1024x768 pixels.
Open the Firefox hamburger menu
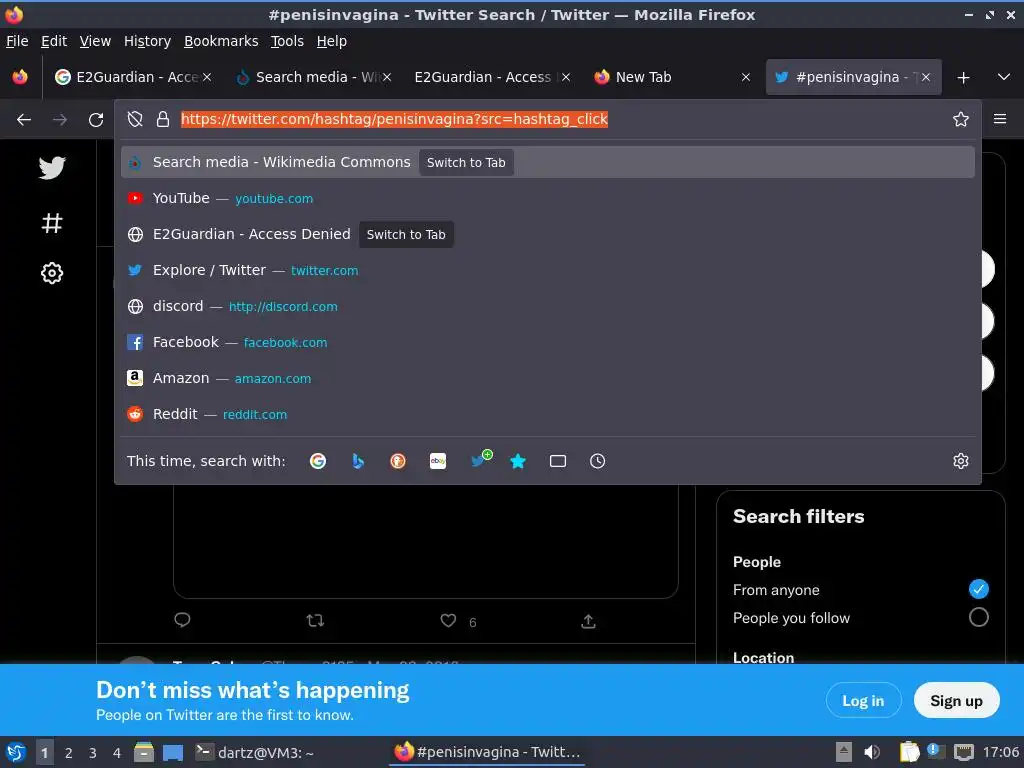tap(1000, 120)
